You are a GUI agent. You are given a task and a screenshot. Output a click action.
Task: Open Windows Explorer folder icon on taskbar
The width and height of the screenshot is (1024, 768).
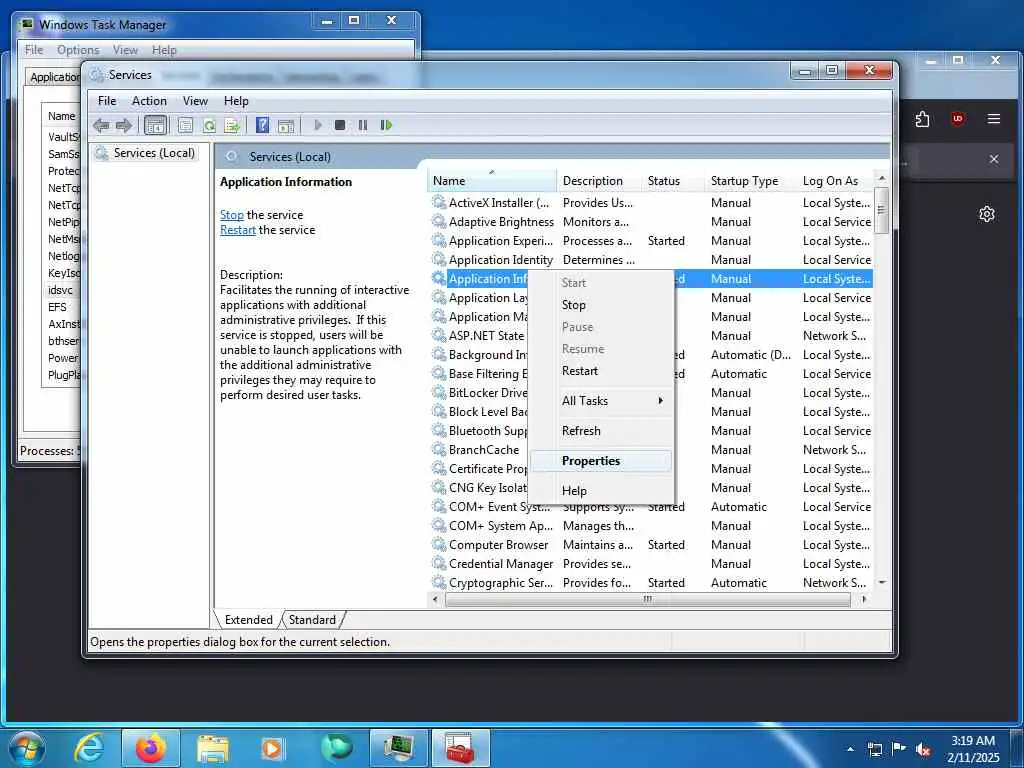click(x=213, y=748)
